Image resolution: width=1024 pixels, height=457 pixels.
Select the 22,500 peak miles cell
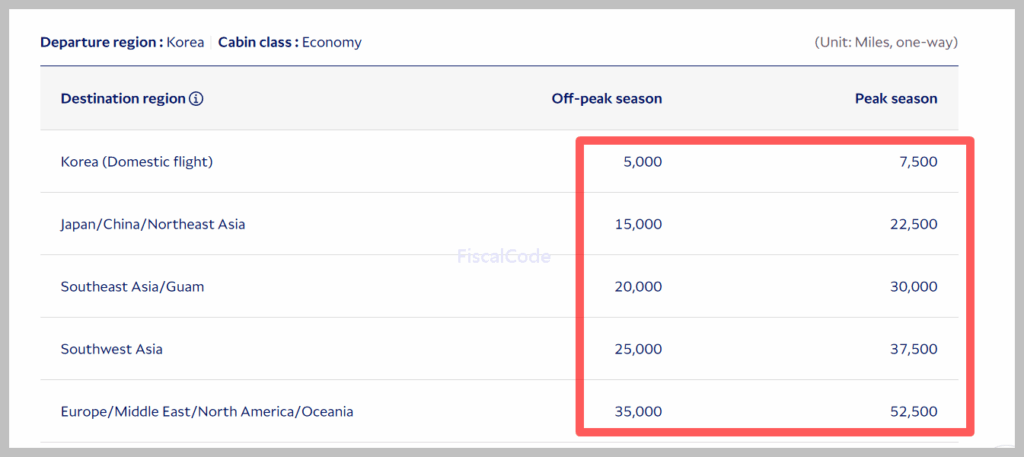(913, 224)
